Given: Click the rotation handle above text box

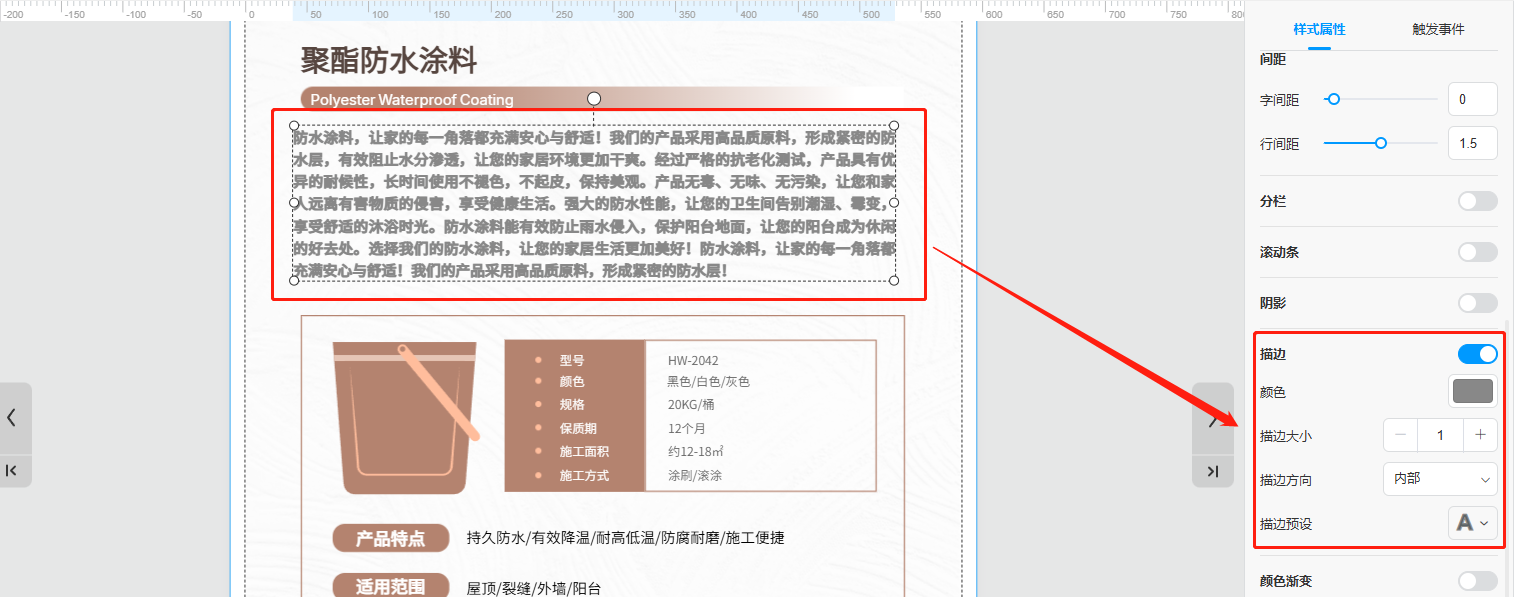Looking at the screenshot, I should (594, 98).
